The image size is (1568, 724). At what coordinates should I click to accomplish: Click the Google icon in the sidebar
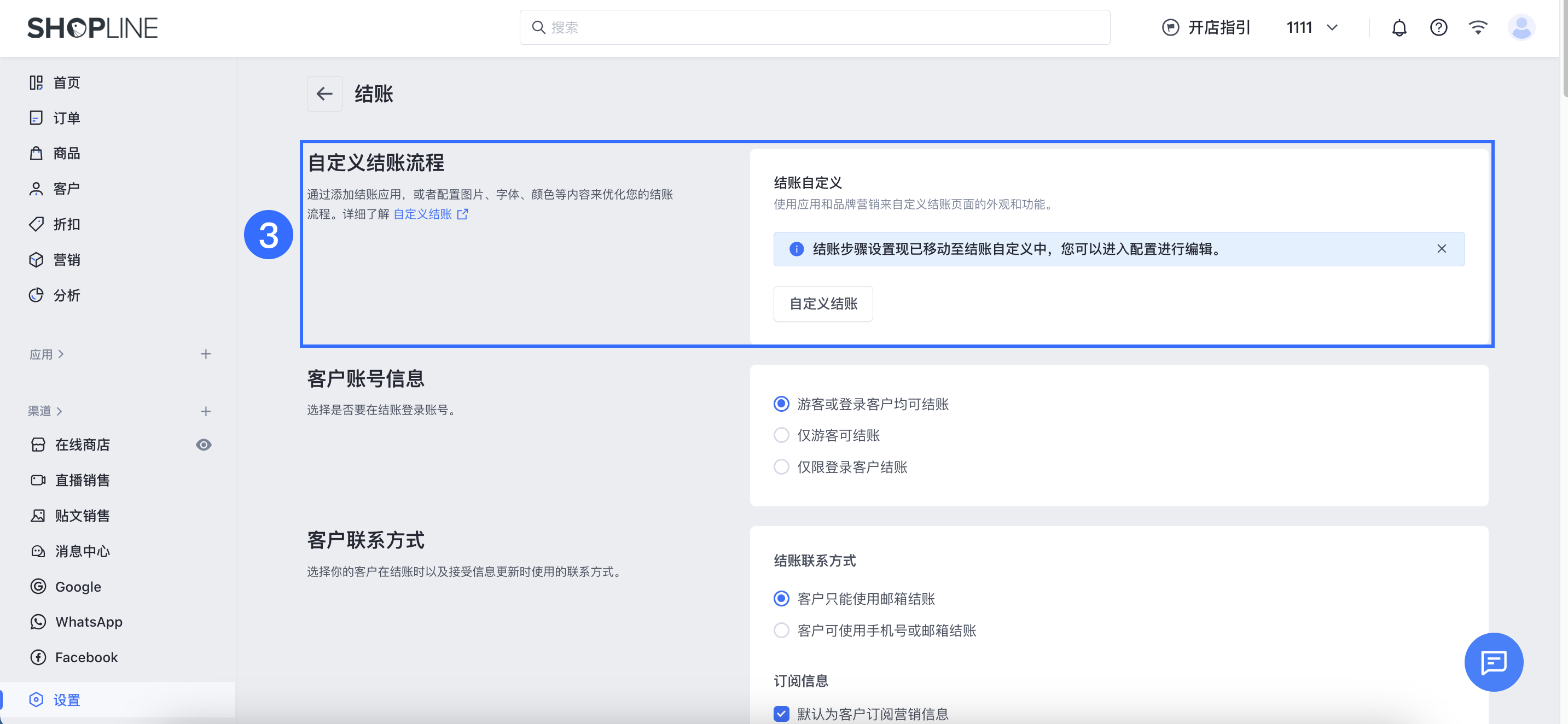pos(38,587)
